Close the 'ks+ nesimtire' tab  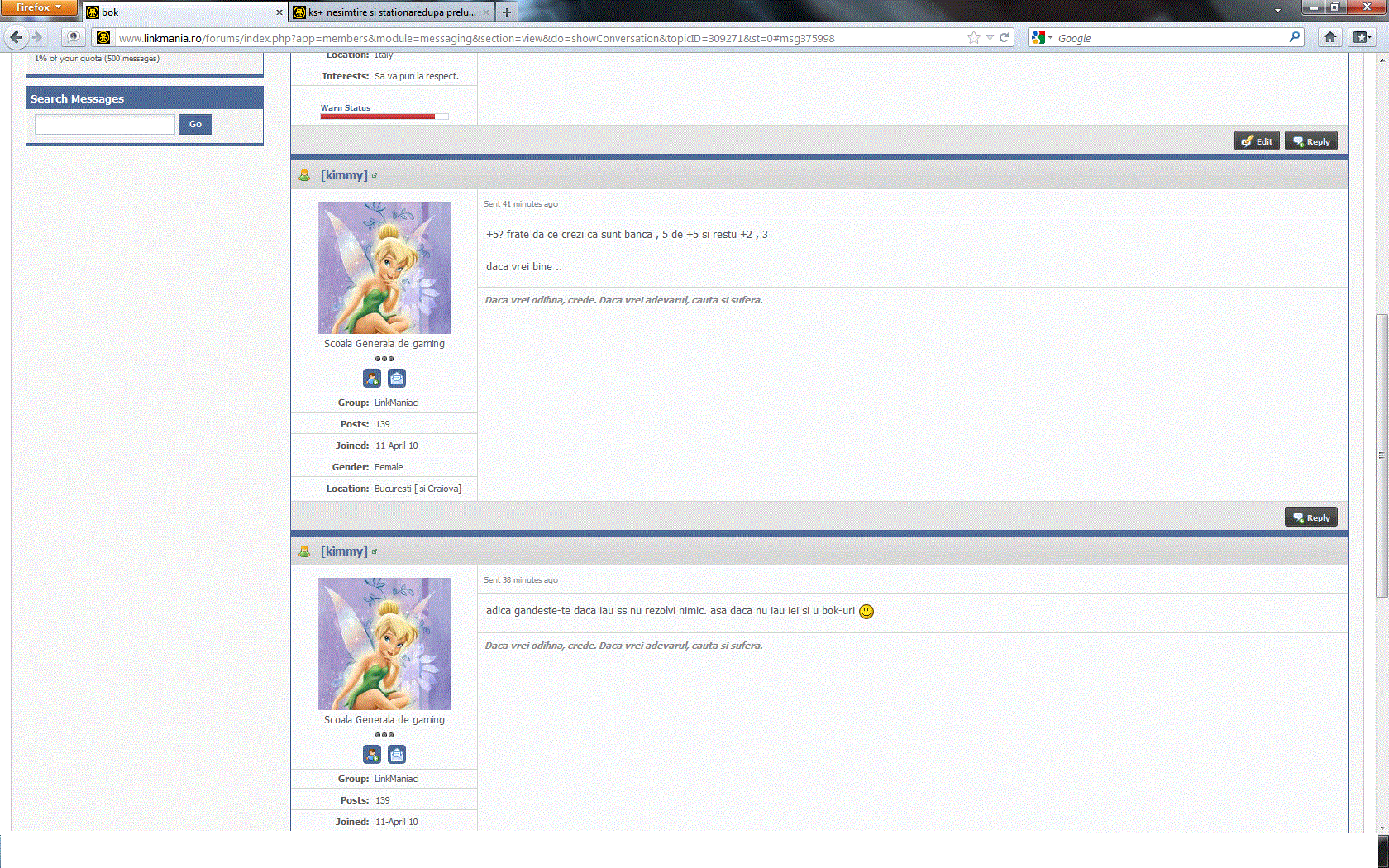pyautogui.click(x=486, y=12)
